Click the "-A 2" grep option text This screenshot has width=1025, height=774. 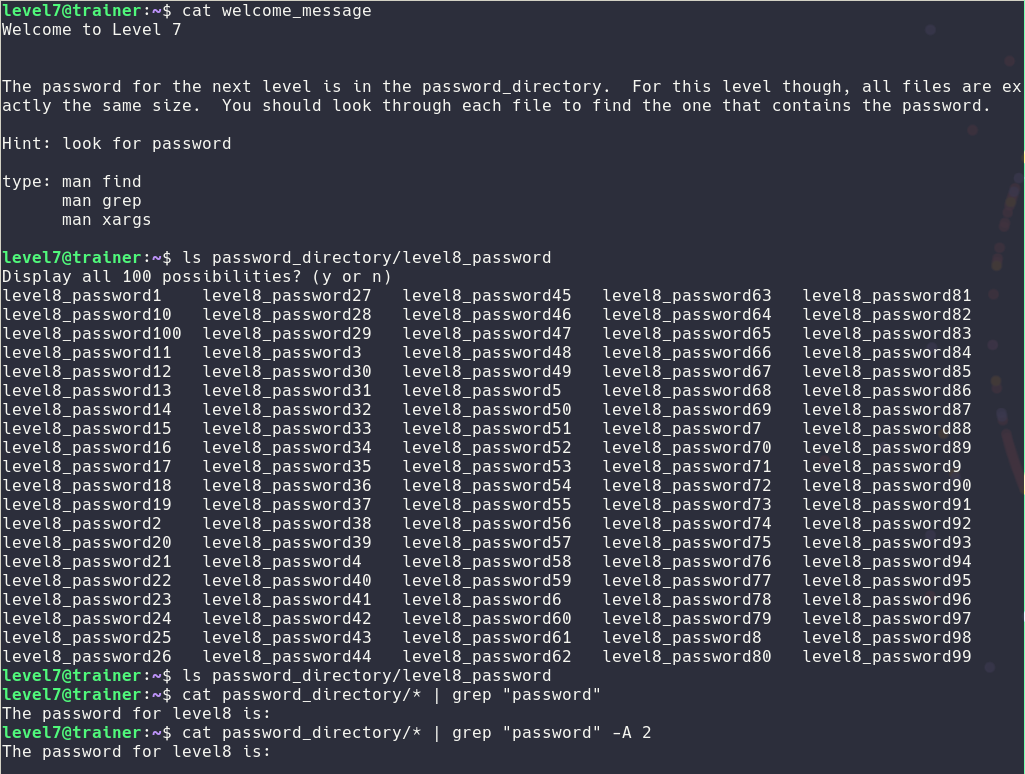(x=631, y=733)
